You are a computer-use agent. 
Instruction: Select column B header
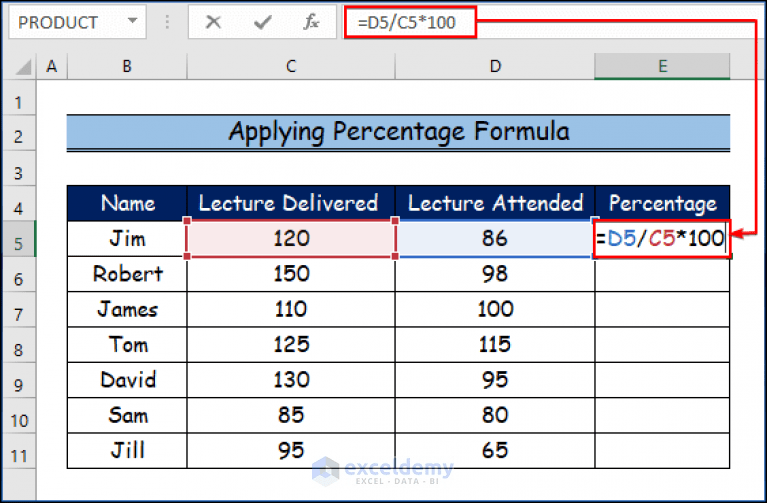(x=127, y=66)
